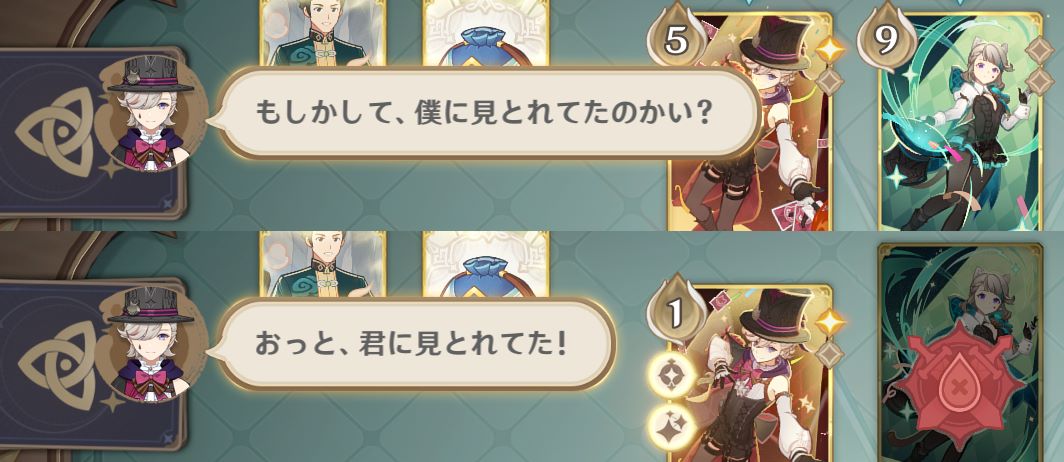Select the sparkle status icon beside the 1 HP Lyney card
1064x462 pixels.
point(671,426)
